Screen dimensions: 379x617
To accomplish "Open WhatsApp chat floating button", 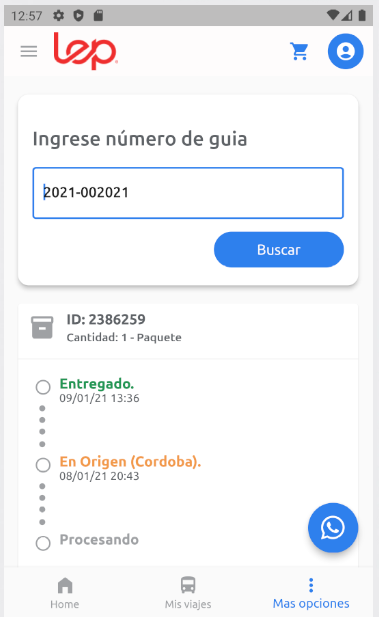I will click(333, 527).
